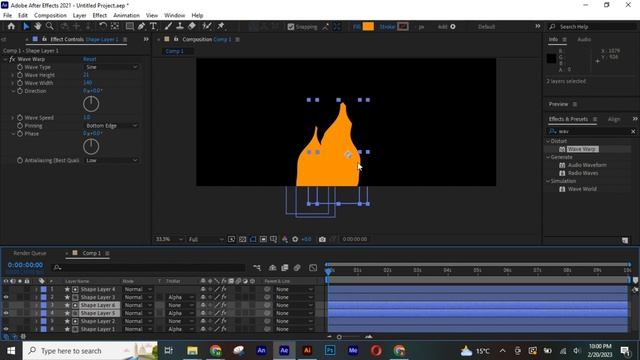
Task: Toggle the Frame Blending icon in timeline
Action: (284, 268)
